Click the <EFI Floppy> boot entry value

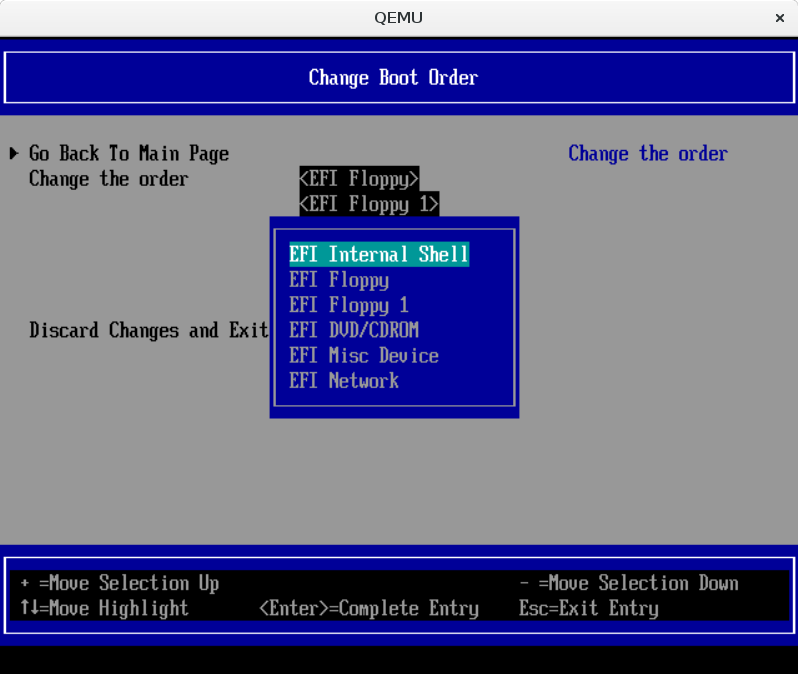[x=359, y=179]
